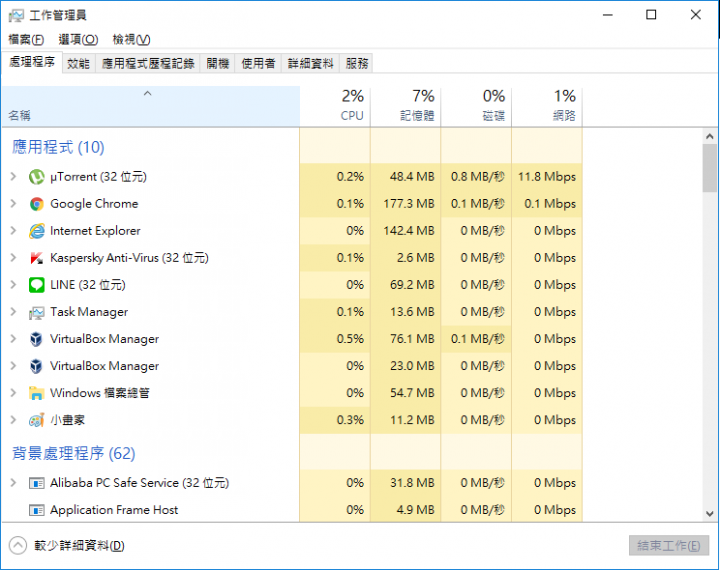
Task: Click the Windows 檔案總管 folder icon
Action: point(36,394)
